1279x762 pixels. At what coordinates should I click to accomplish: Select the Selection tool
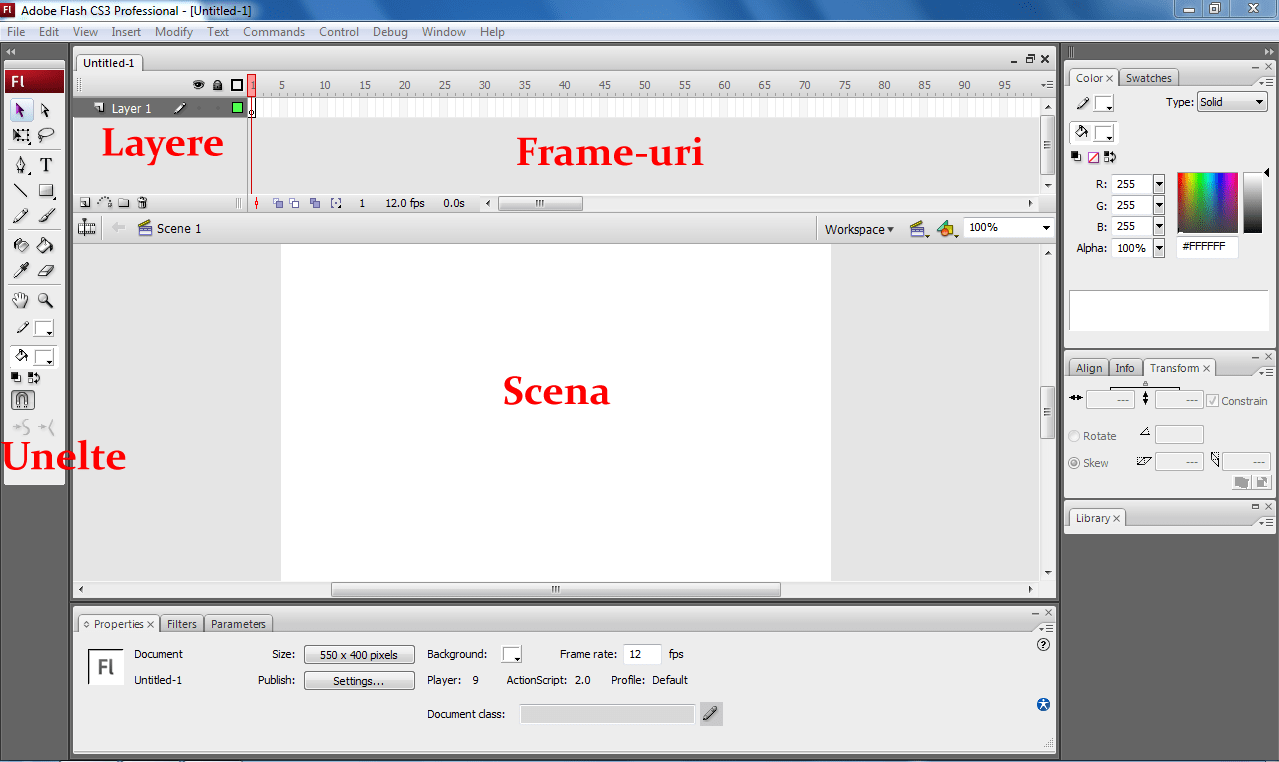[x=21, y=110]
